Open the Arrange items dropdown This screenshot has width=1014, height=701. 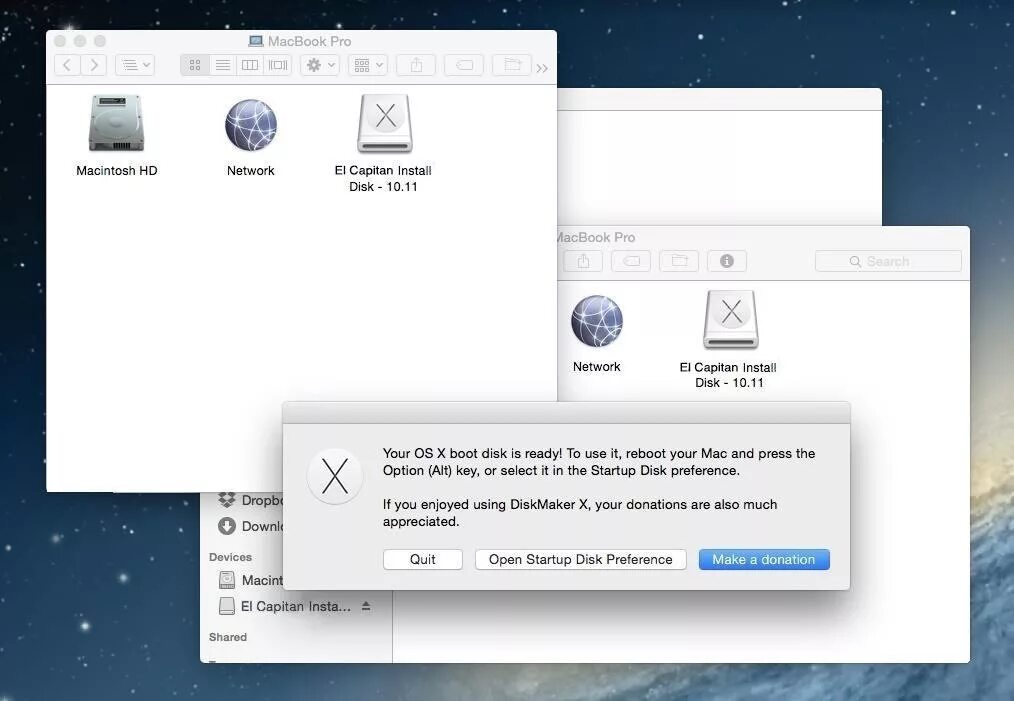tap(368, 65)
